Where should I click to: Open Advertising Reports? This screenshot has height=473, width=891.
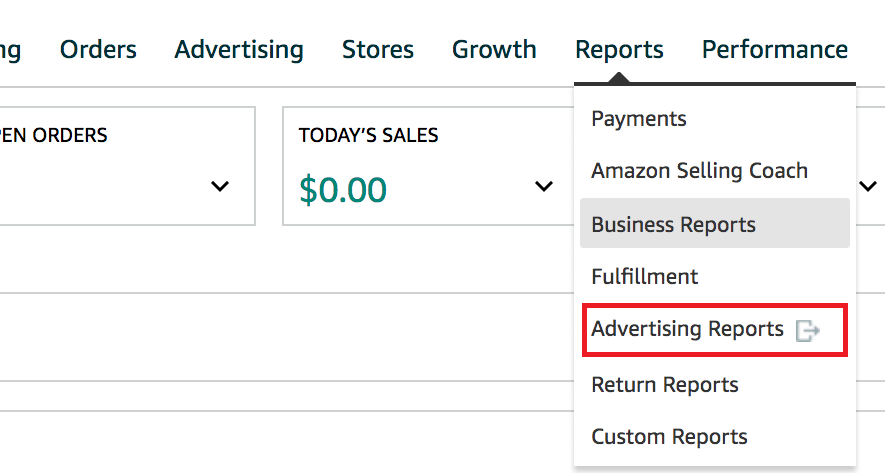(687, 329)
